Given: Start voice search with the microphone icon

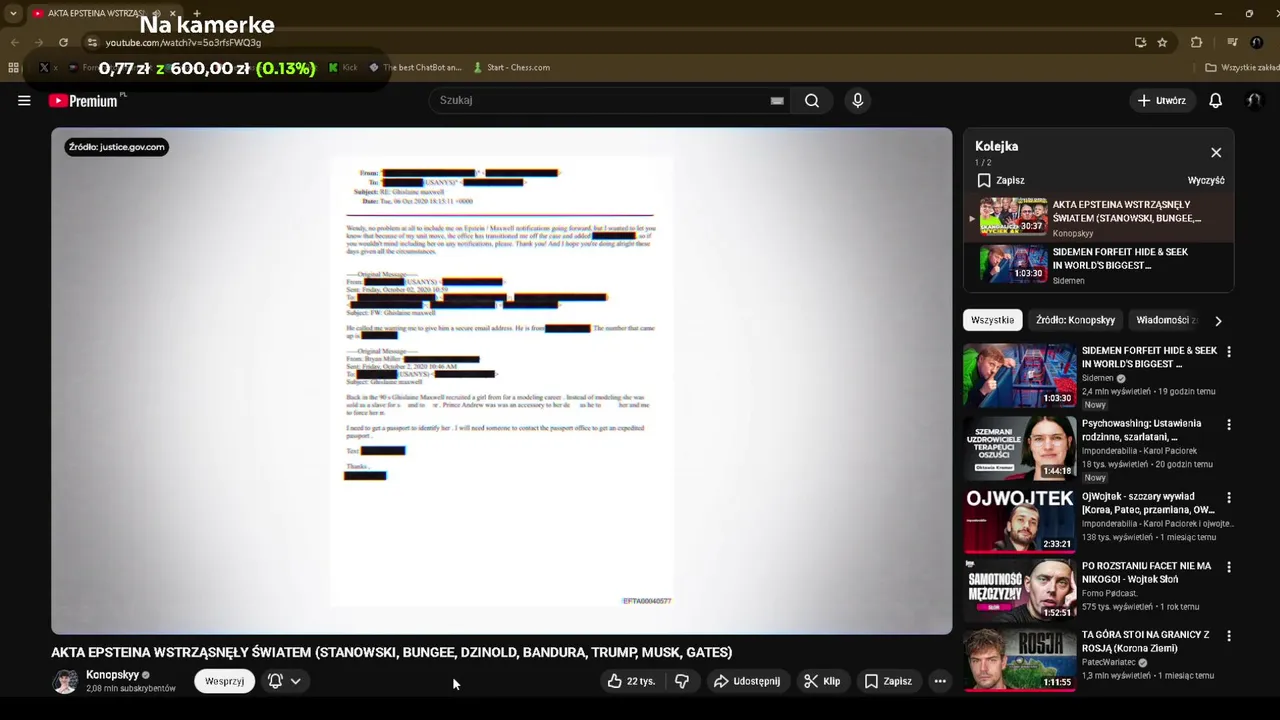Looking at the screenshot, I should point(857,100).
